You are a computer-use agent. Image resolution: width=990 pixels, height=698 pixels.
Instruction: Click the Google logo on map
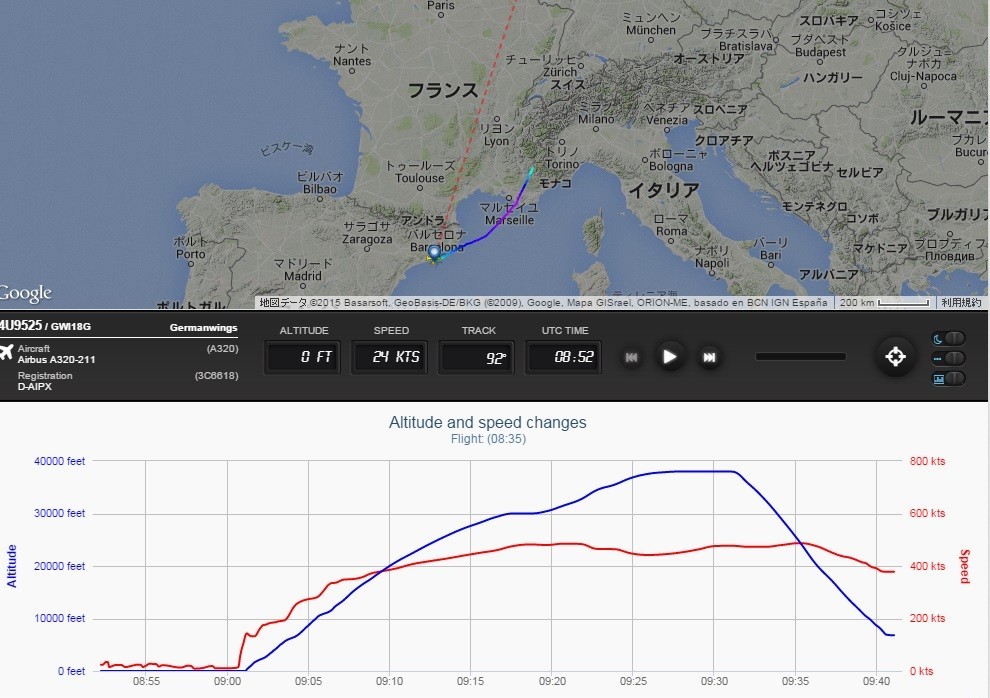(x=26, y=293)
